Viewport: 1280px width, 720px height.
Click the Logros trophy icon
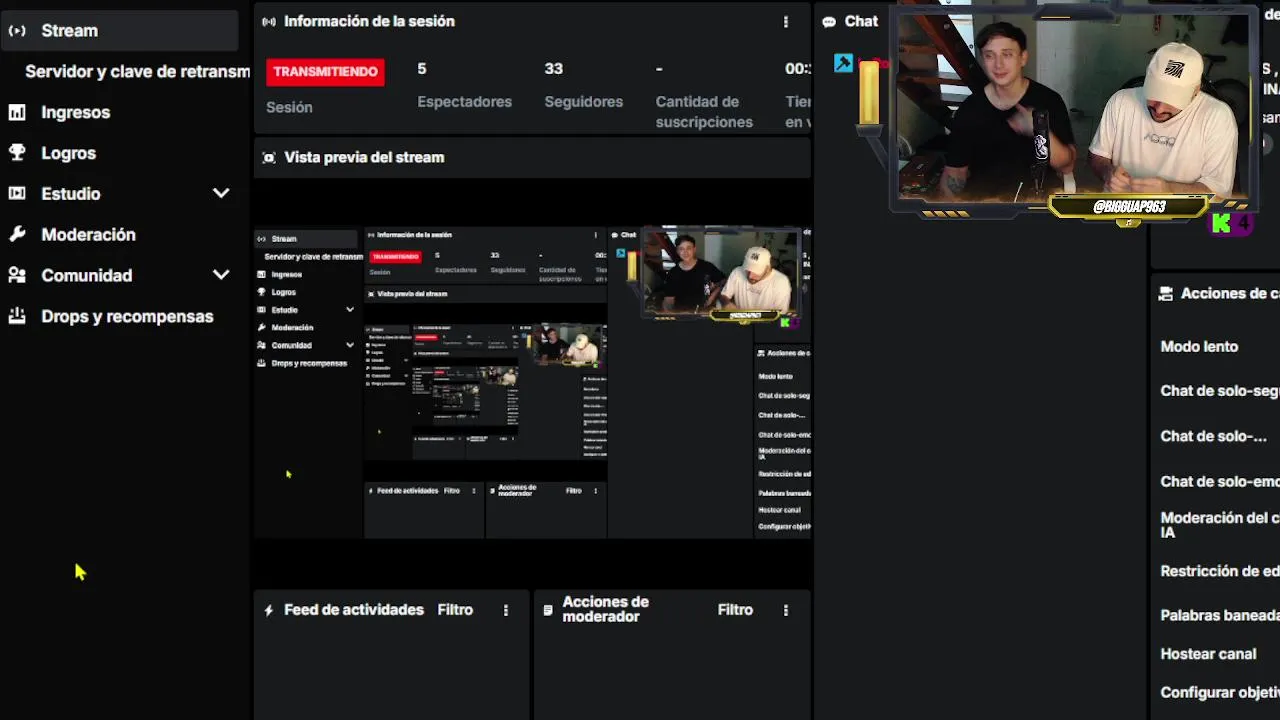pos(17,153)
